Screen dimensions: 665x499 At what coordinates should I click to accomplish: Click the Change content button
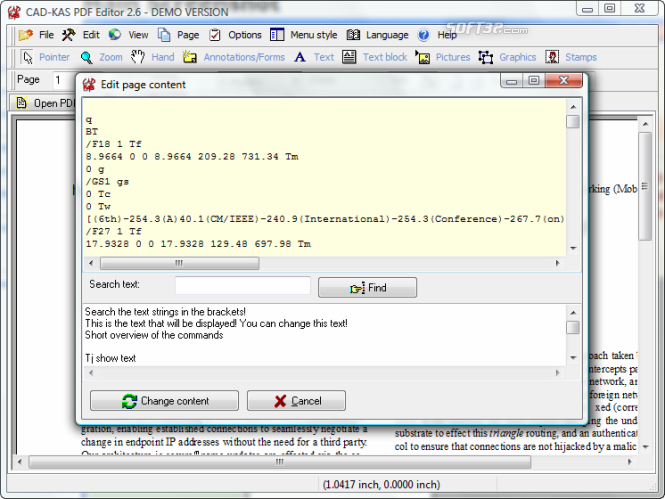coord(165,401)
